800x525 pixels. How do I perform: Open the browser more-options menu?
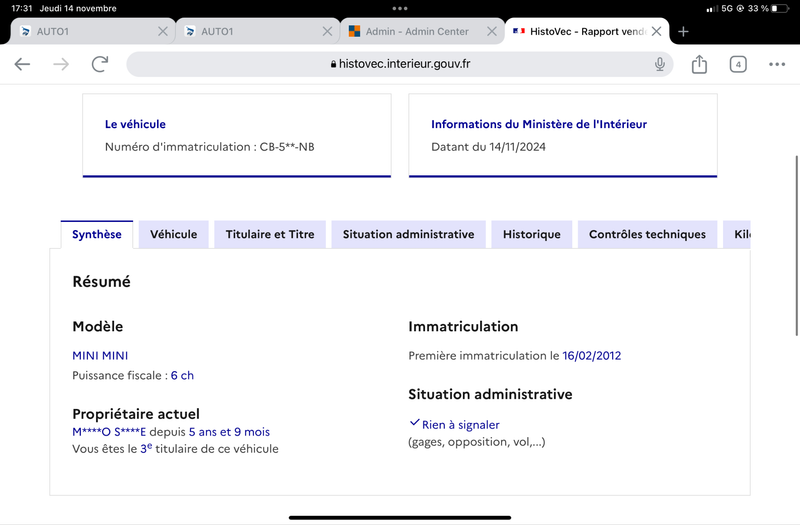coord(777,64)
